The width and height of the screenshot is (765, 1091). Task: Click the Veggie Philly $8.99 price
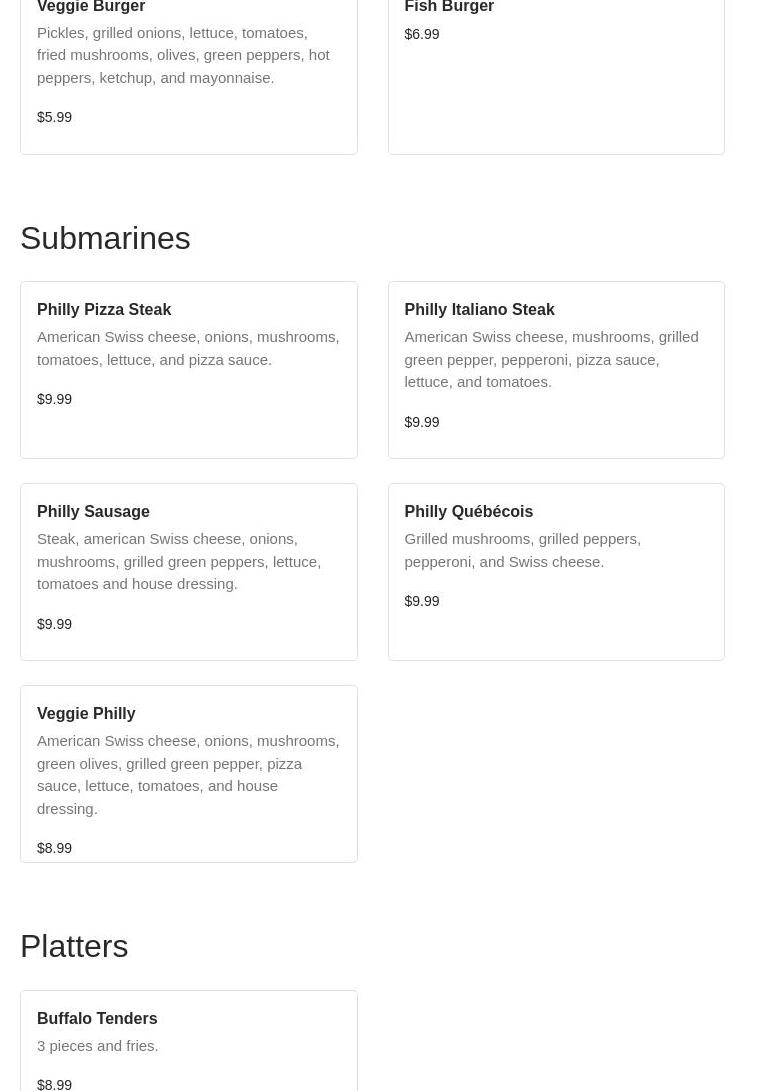tap(55, 848)
